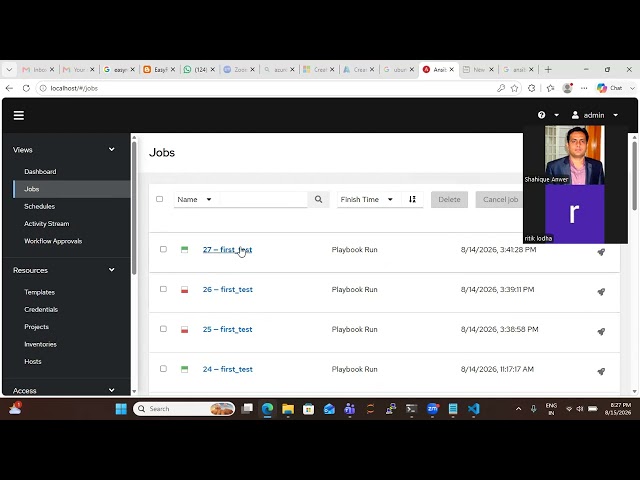This screenshot has height=480, width=640.
Task: Check the box for job 25
Action: [x=163, y=329]
